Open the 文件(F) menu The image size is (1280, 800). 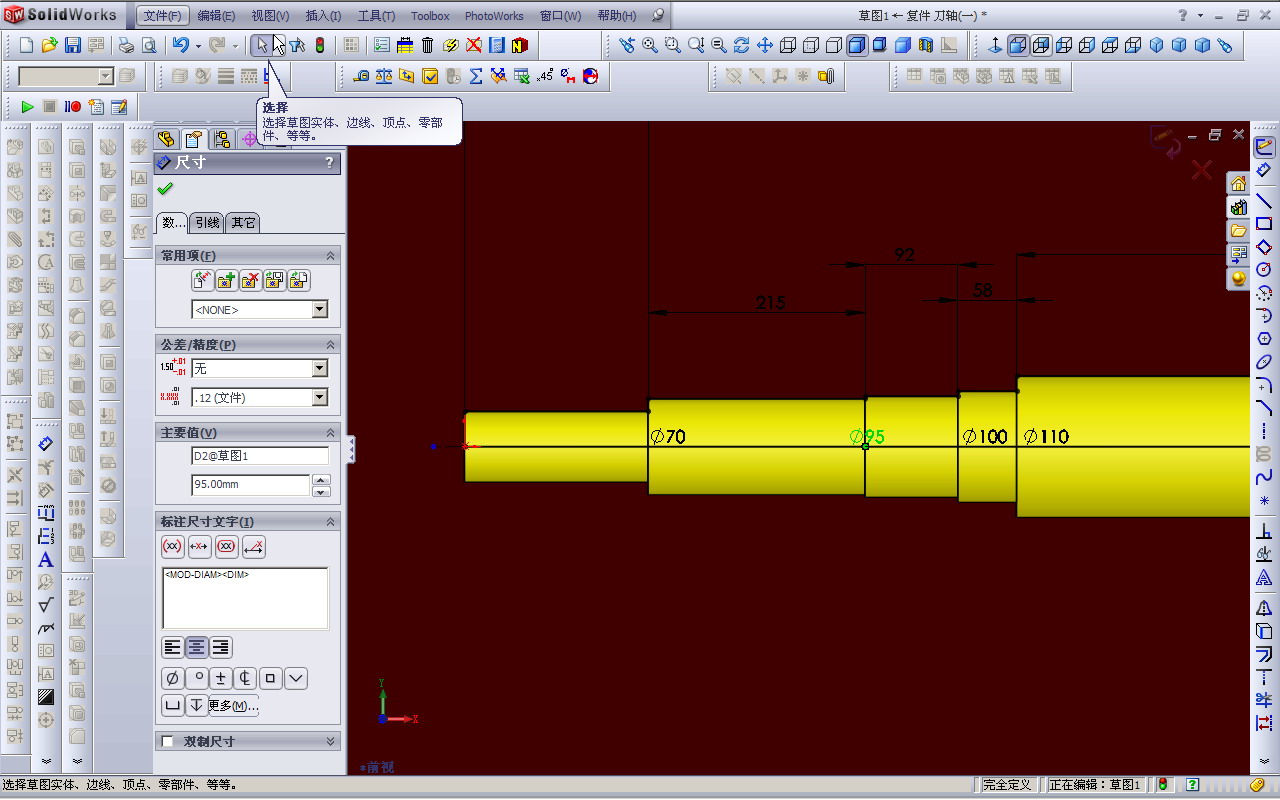(x=162, y=16)
